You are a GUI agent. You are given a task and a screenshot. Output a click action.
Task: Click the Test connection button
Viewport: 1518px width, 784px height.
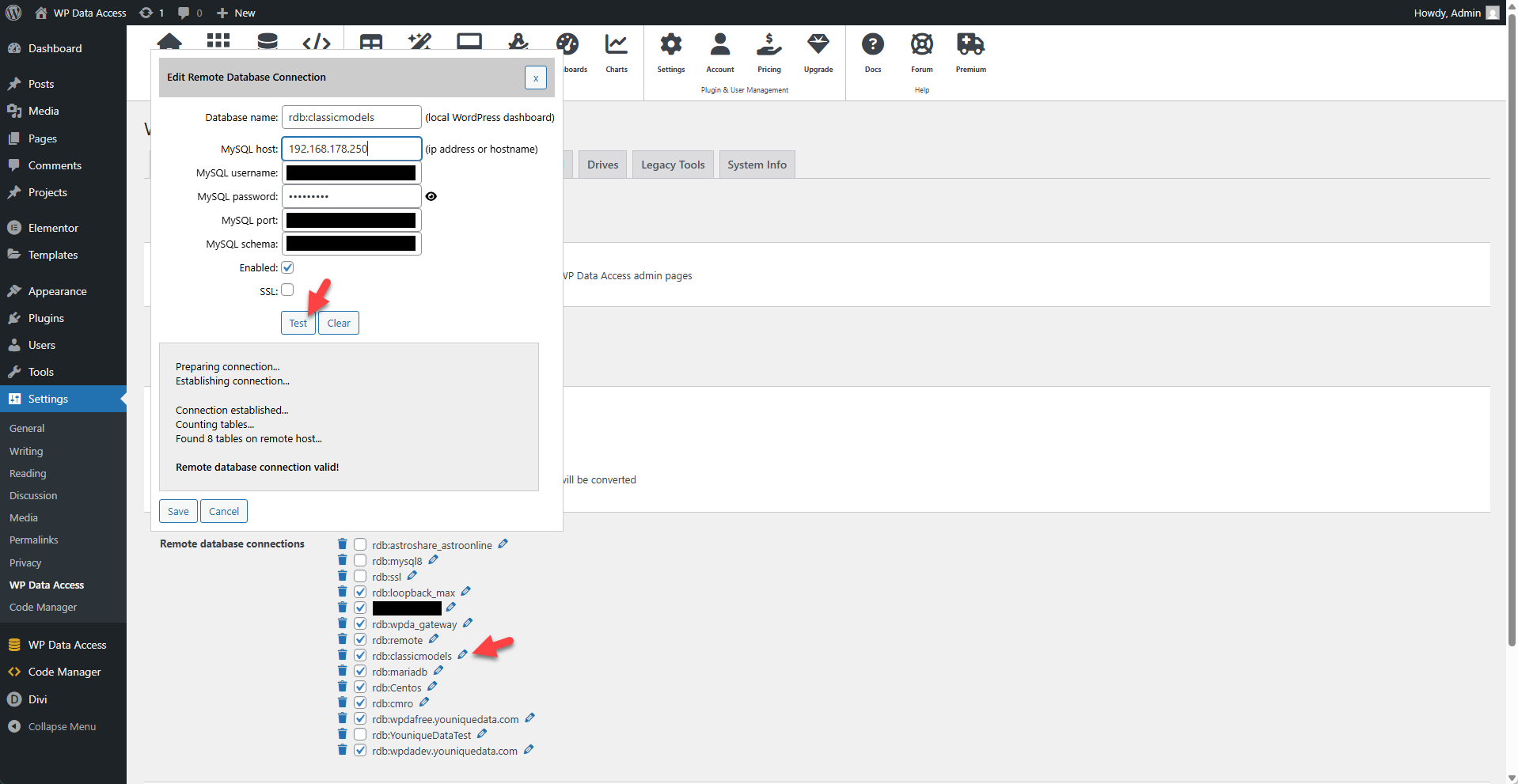tap(298, 323)
